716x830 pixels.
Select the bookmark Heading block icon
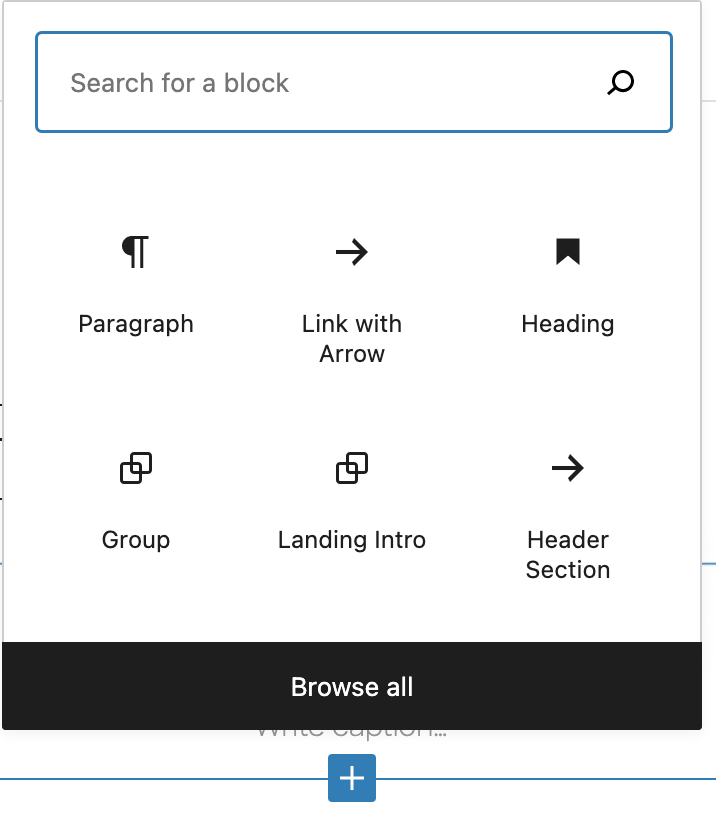click(568, 252)
